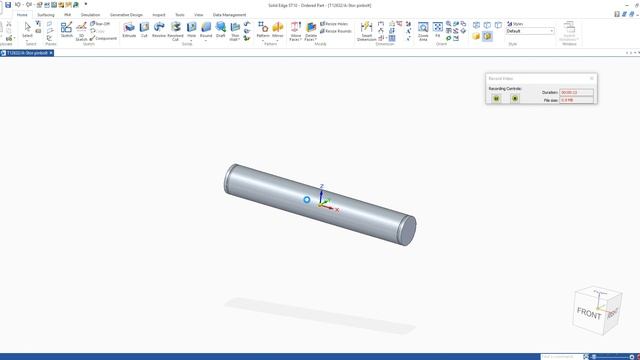Switch to the Tools ribbon tab

pyautogui.click(x=180, y=15)
